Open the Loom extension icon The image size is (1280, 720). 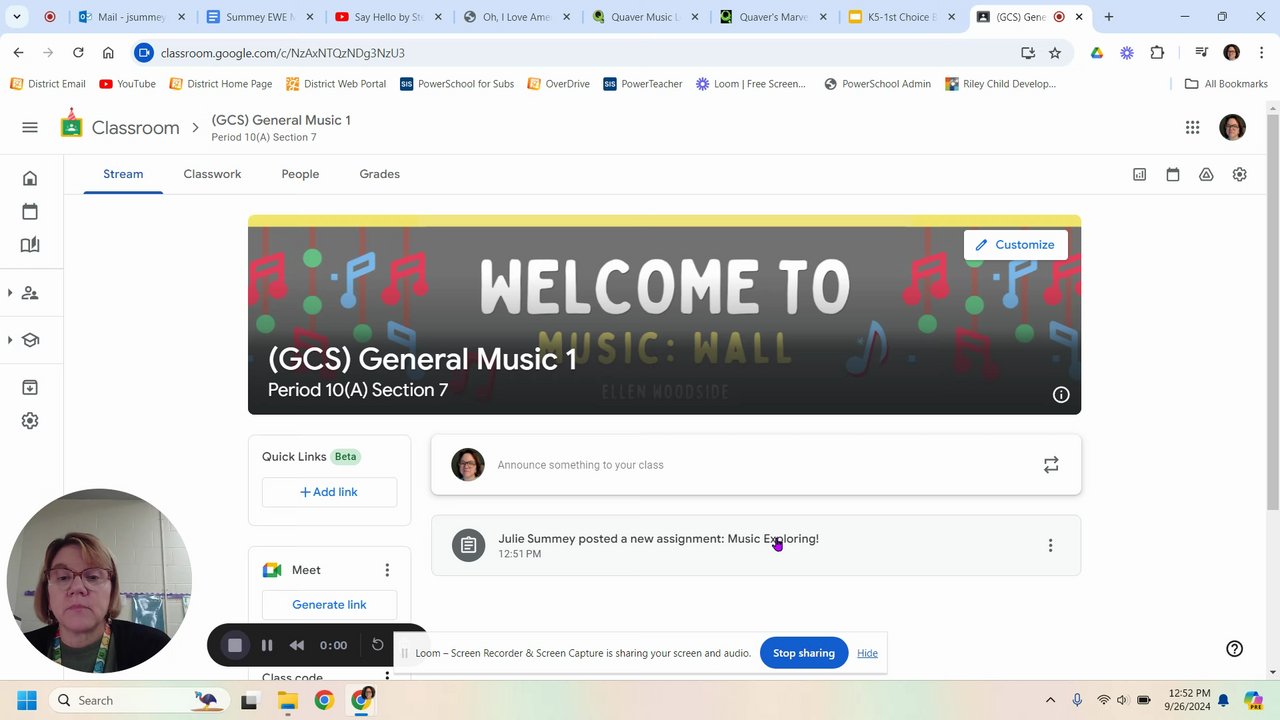[x=1127, y=53]
